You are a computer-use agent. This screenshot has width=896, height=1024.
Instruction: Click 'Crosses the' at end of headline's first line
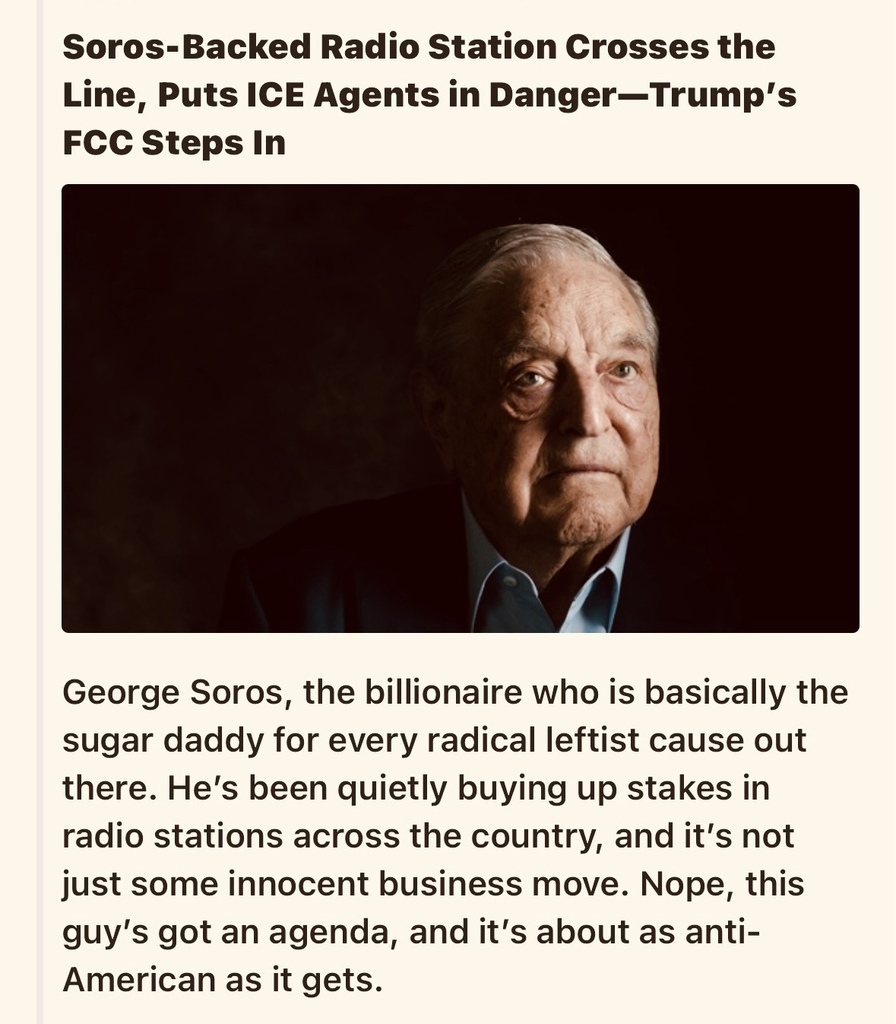click(670, 47)
